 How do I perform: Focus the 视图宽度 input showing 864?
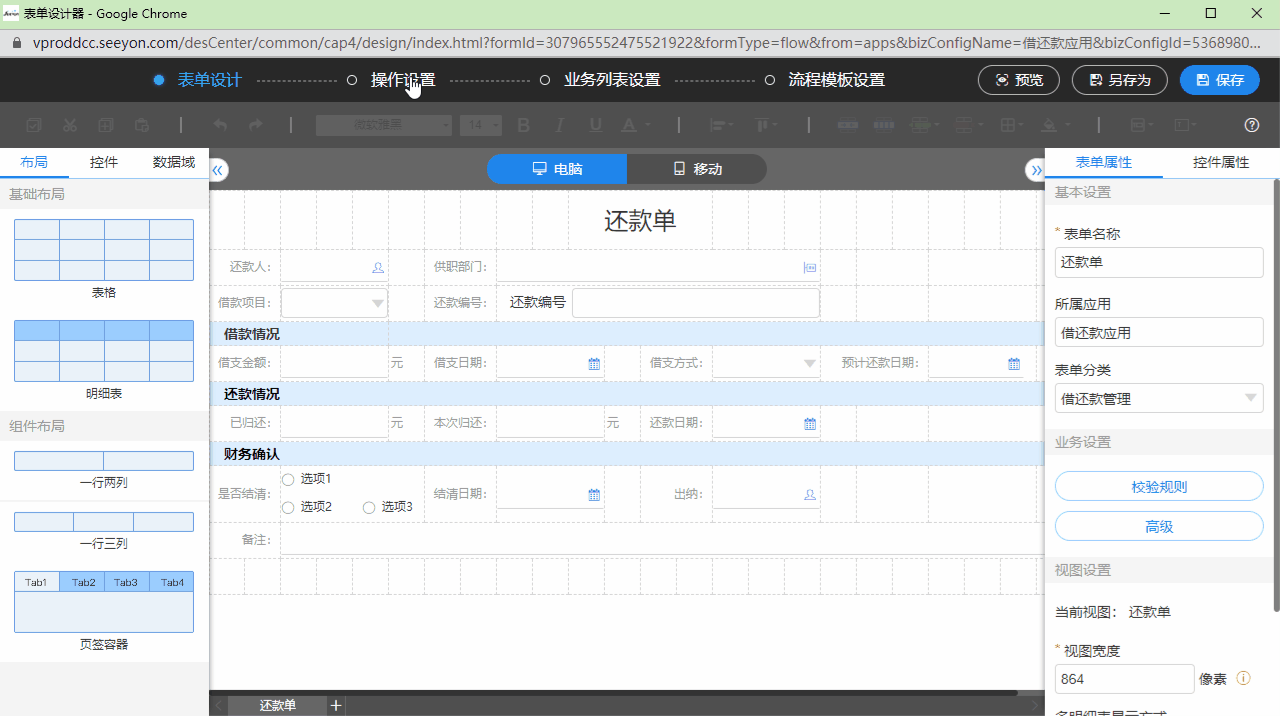[1125, 679]
